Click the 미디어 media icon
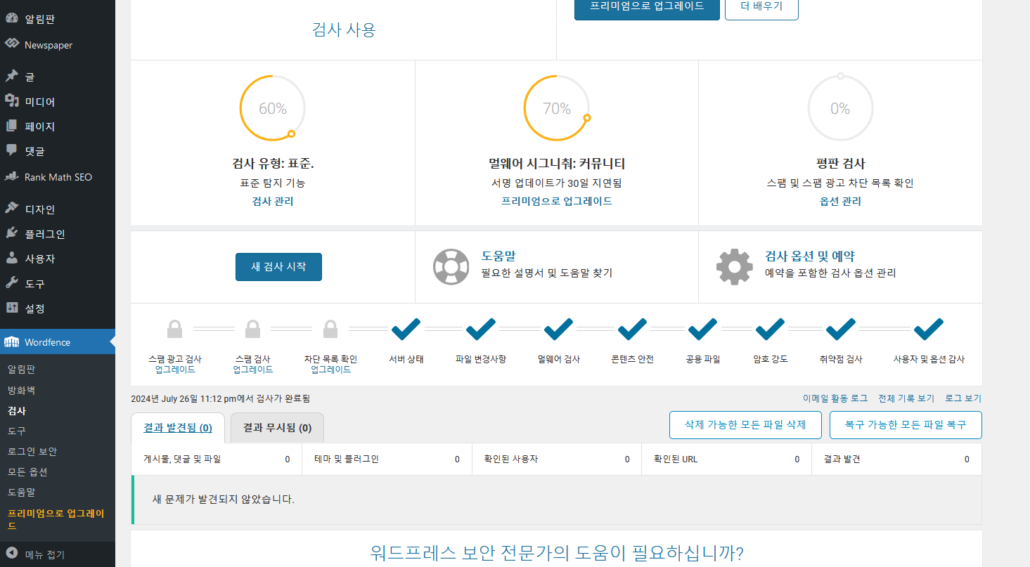The height and width of the screenshot is (567, 1030). [12, 101]
